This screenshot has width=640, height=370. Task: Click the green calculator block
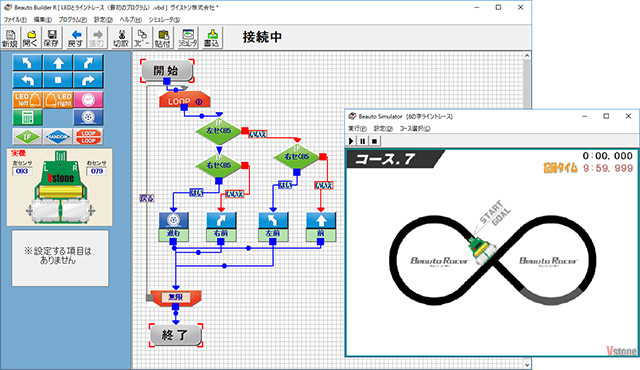[x=27, y=117]
